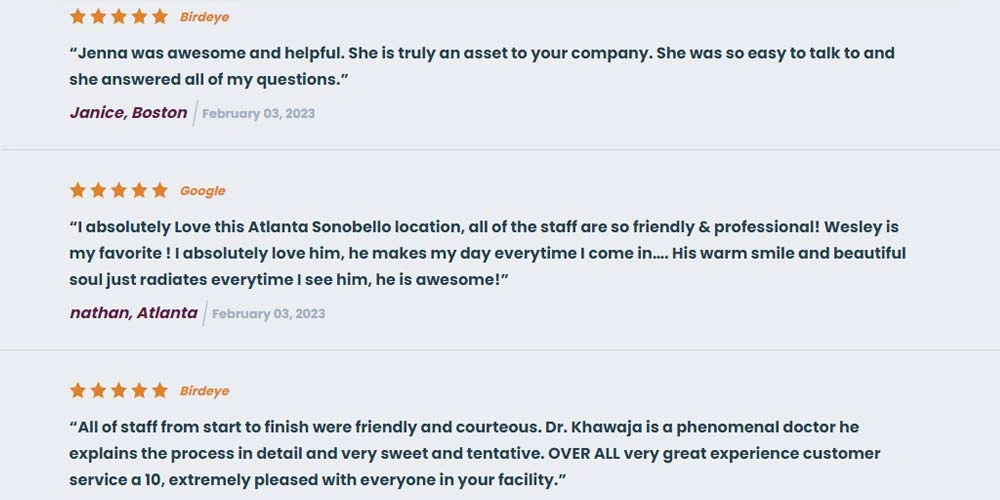1000x500 pixels.
Task: Select reviewer name Janice, Boston
Action: 128,113
